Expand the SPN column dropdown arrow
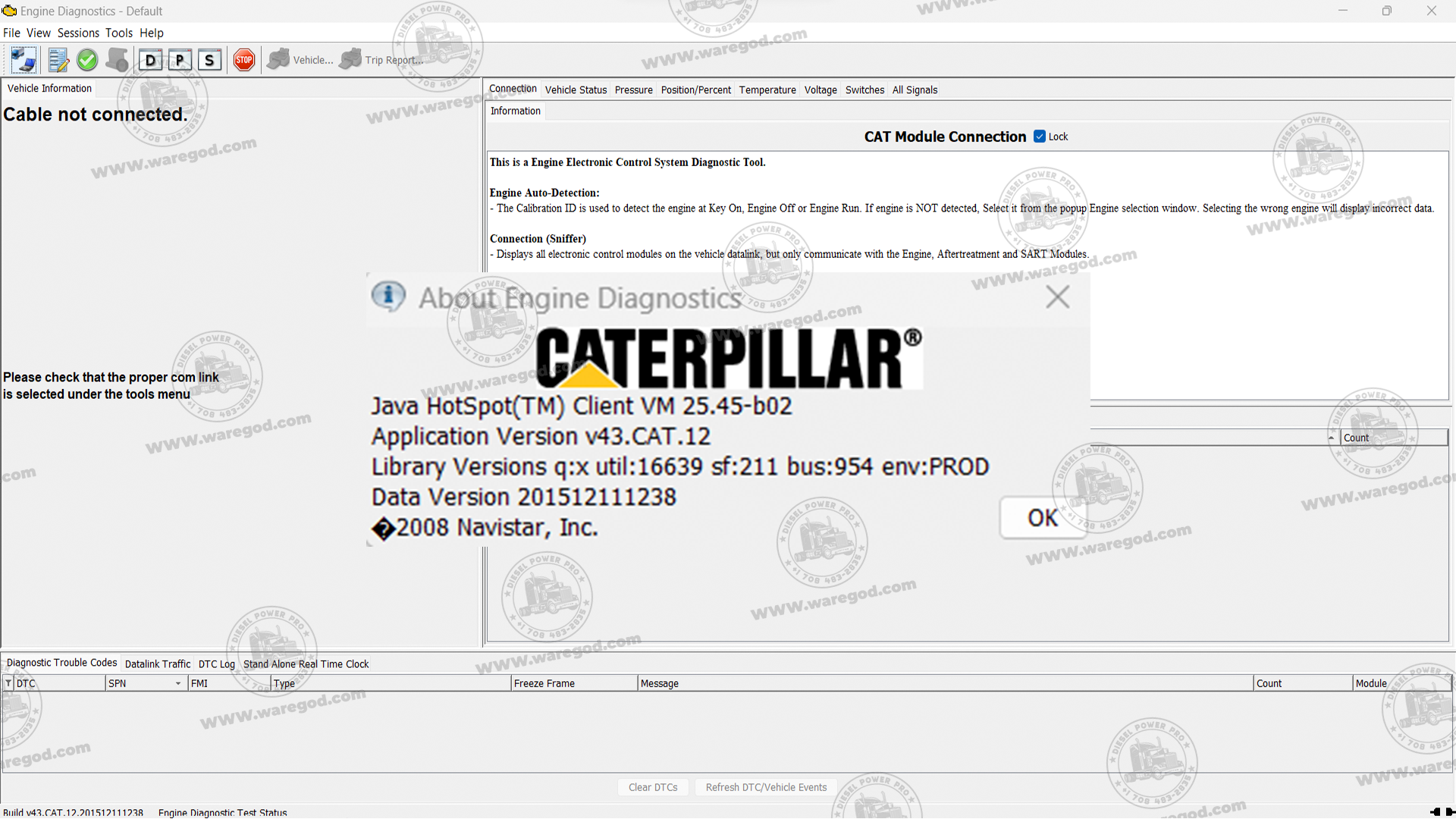Image resolution: width=1456 pixels, height=819 pixels. (178, 683)
